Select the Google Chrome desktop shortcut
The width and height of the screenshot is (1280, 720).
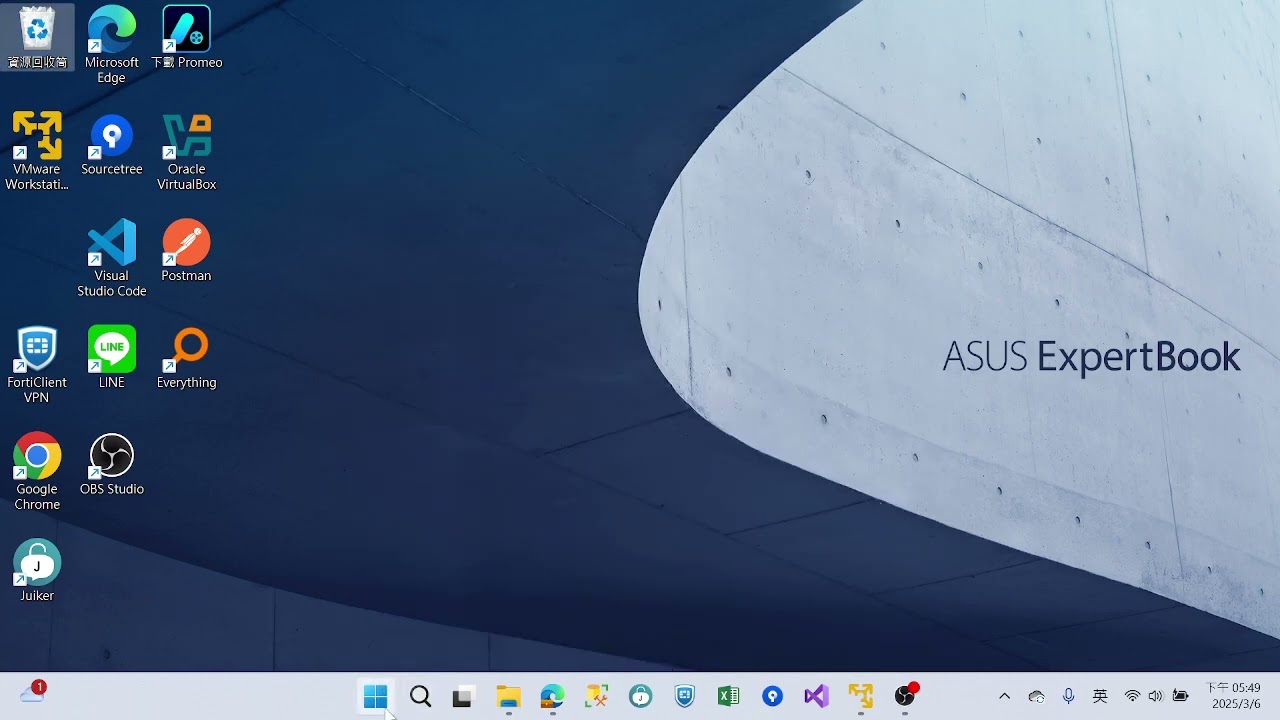37,473
